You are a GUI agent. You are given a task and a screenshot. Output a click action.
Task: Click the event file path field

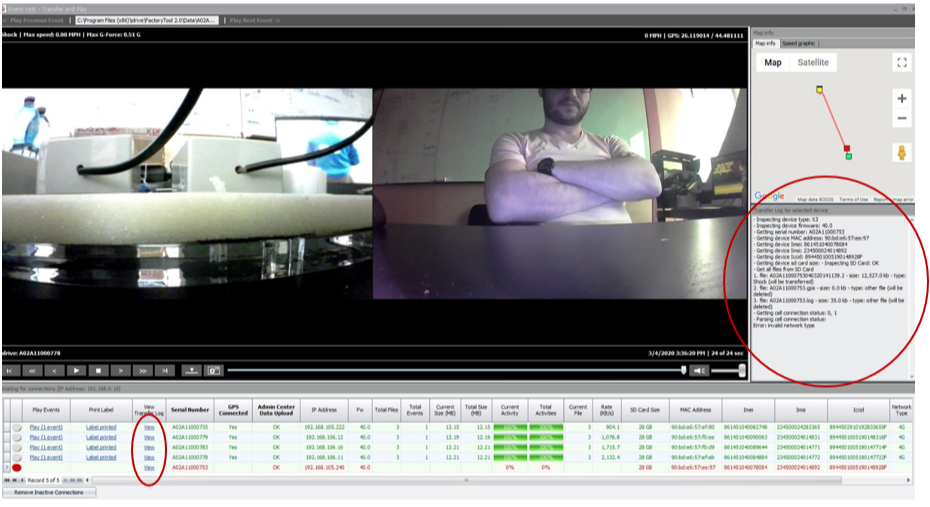[146, 20]
